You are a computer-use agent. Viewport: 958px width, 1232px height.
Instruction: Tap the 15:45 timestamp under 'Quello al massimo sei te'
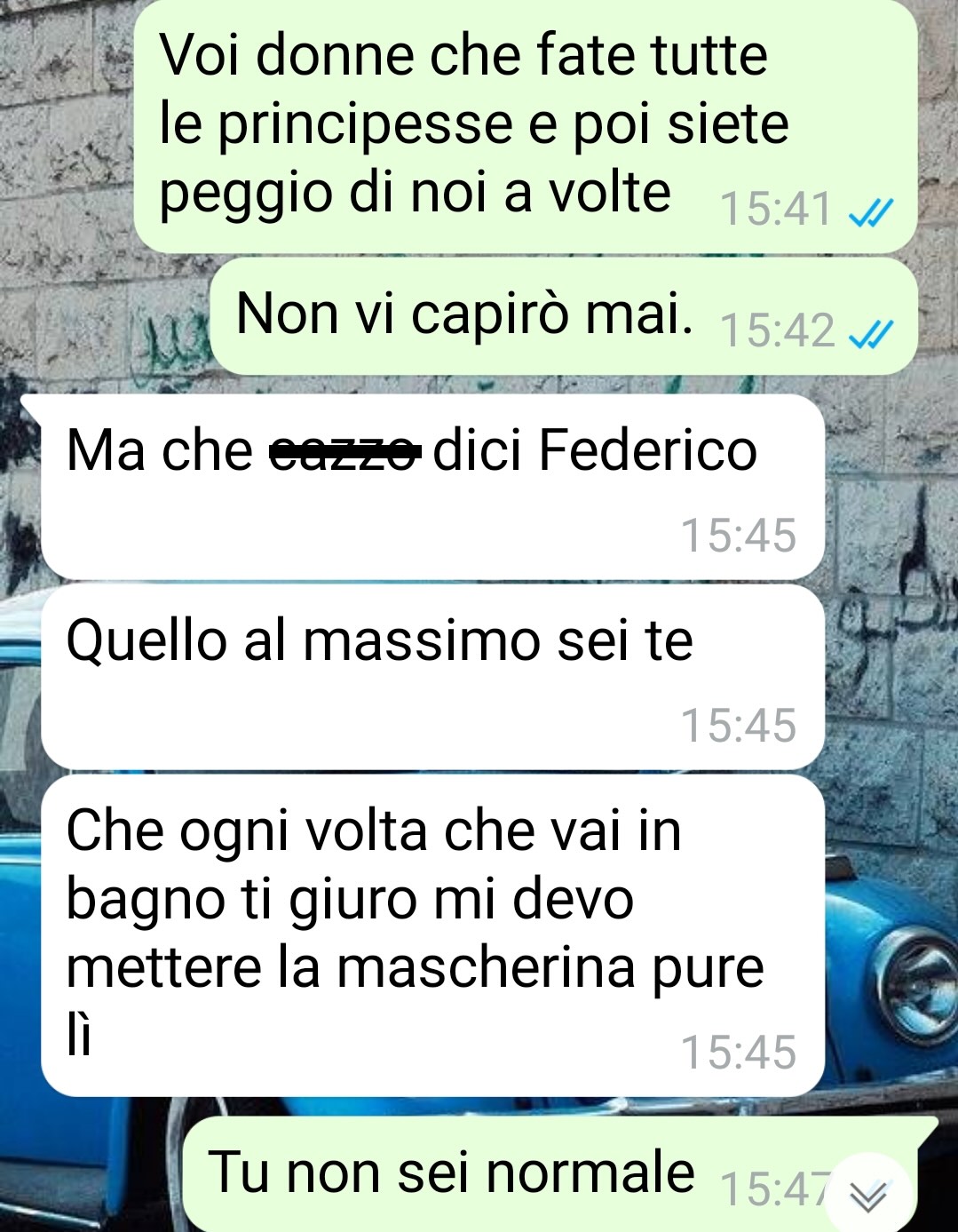coord(739,725)
